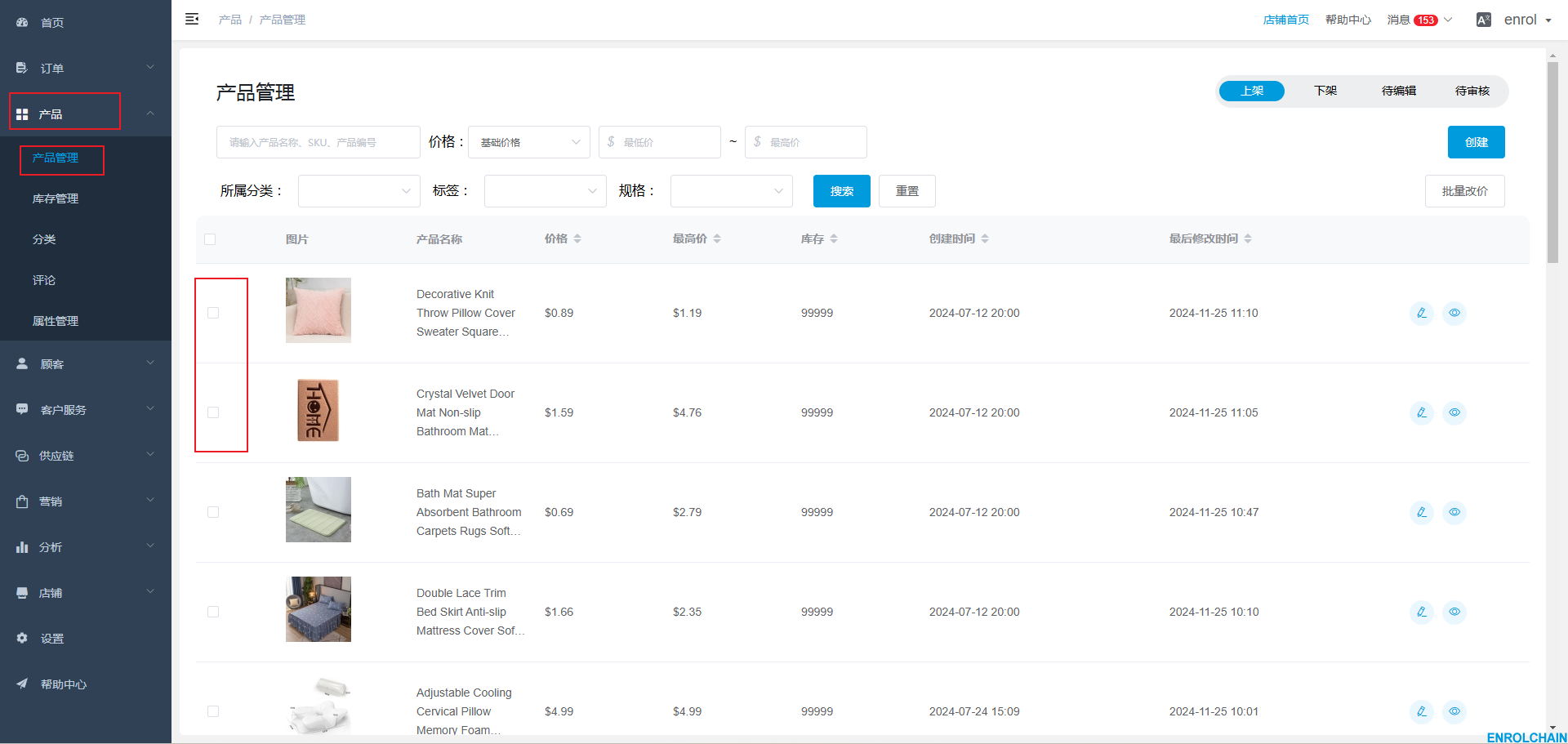Open the 所属分类 category dropdown
This screenshot has width=1568, height=744.
(x=359, y=191)
